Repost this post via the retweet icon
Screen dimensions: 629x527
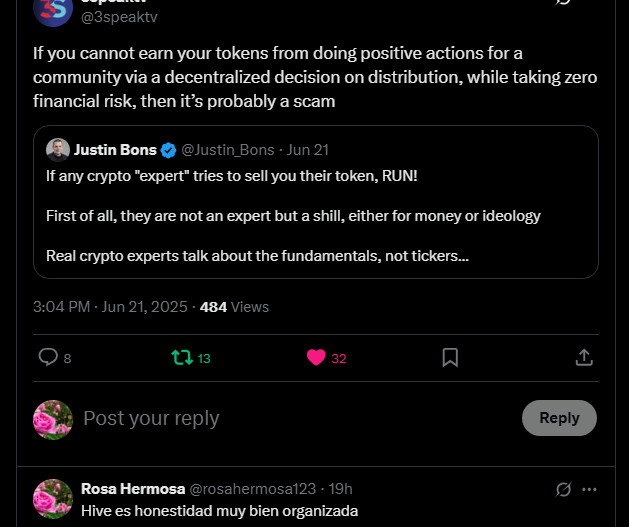coord(182,357)
